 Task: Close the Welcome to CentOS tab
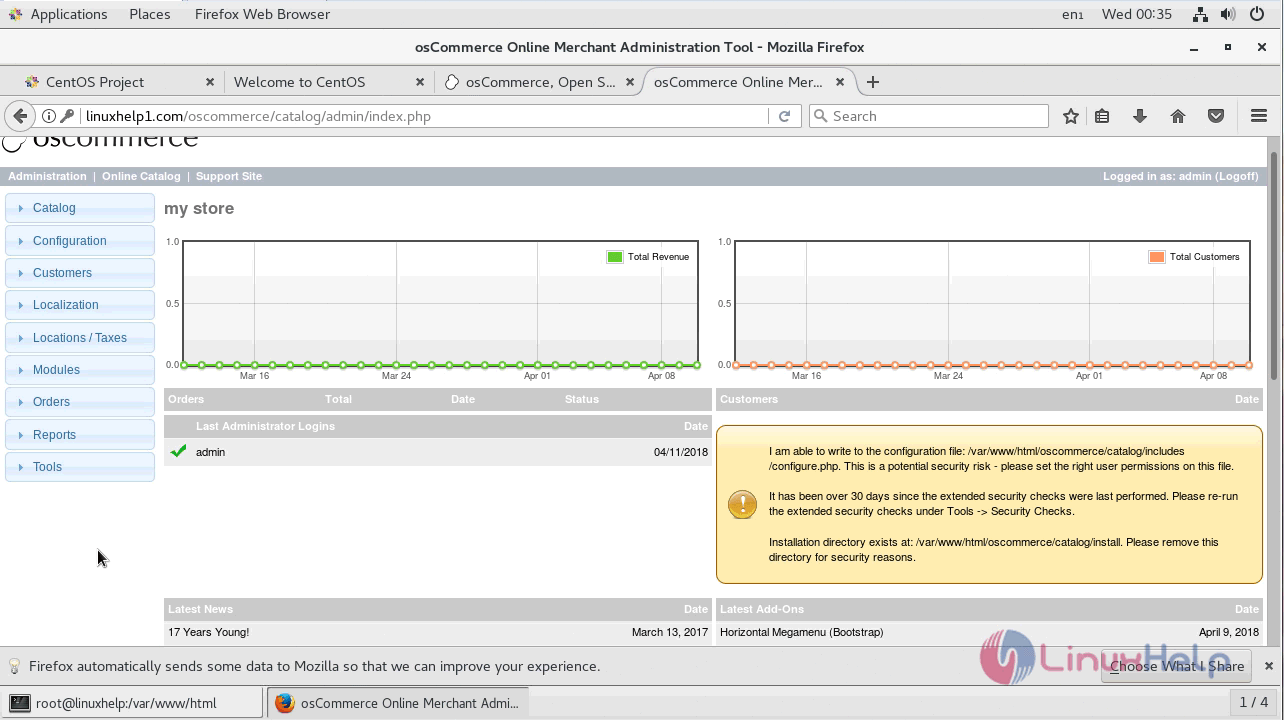(x=420, y=82)
